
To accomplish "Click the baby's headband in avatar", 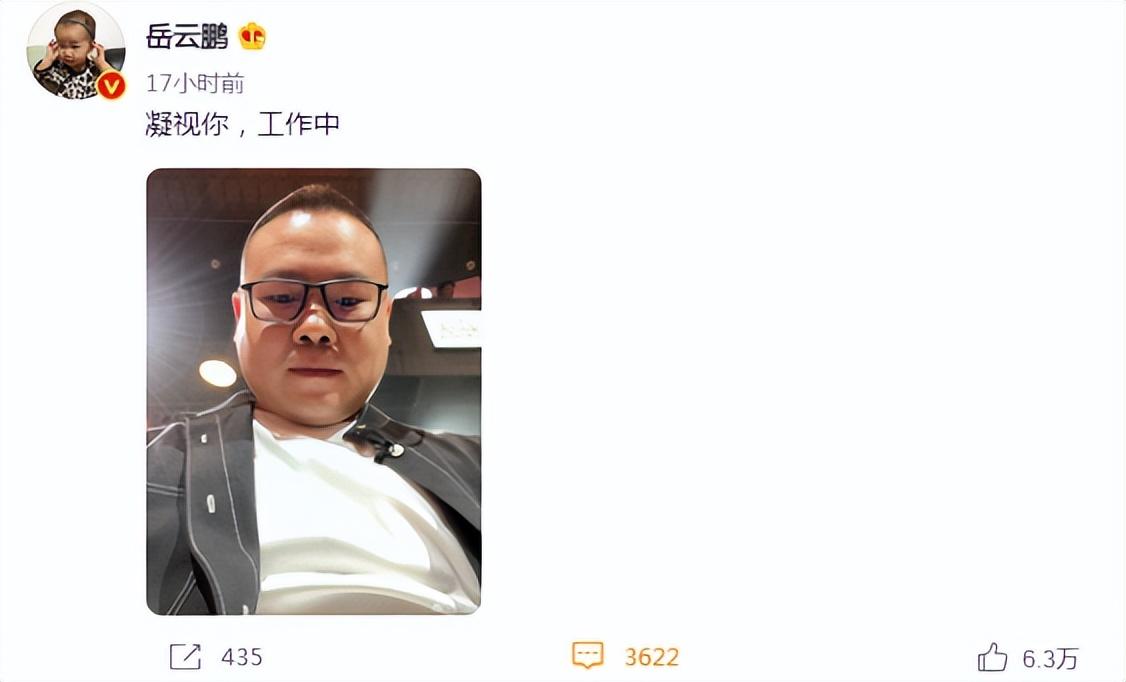I will click(x=78, y=25).
